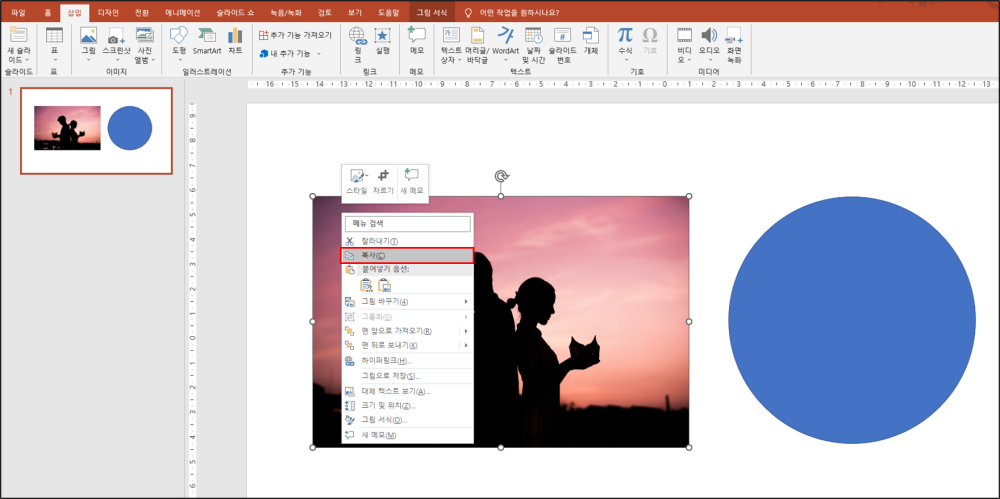Click the 오디오 (Audio) speaker icon
Viewport: 1000px width, 499px height.
pos(709,36)
